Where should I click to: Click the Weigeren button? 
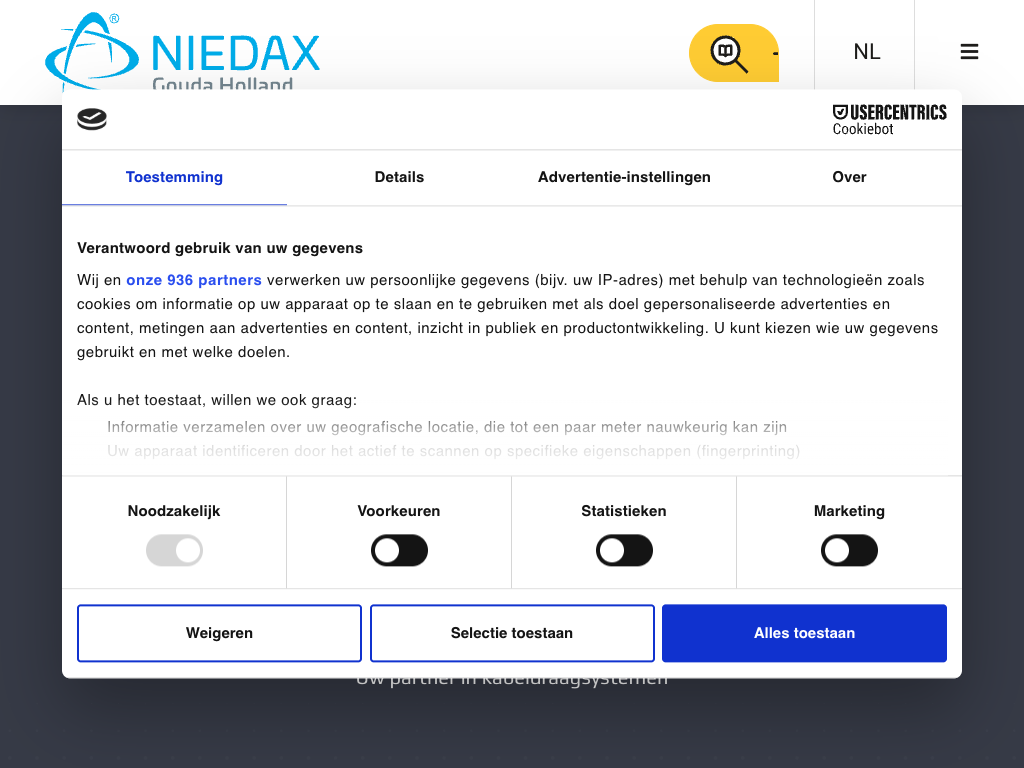(219, 633)
